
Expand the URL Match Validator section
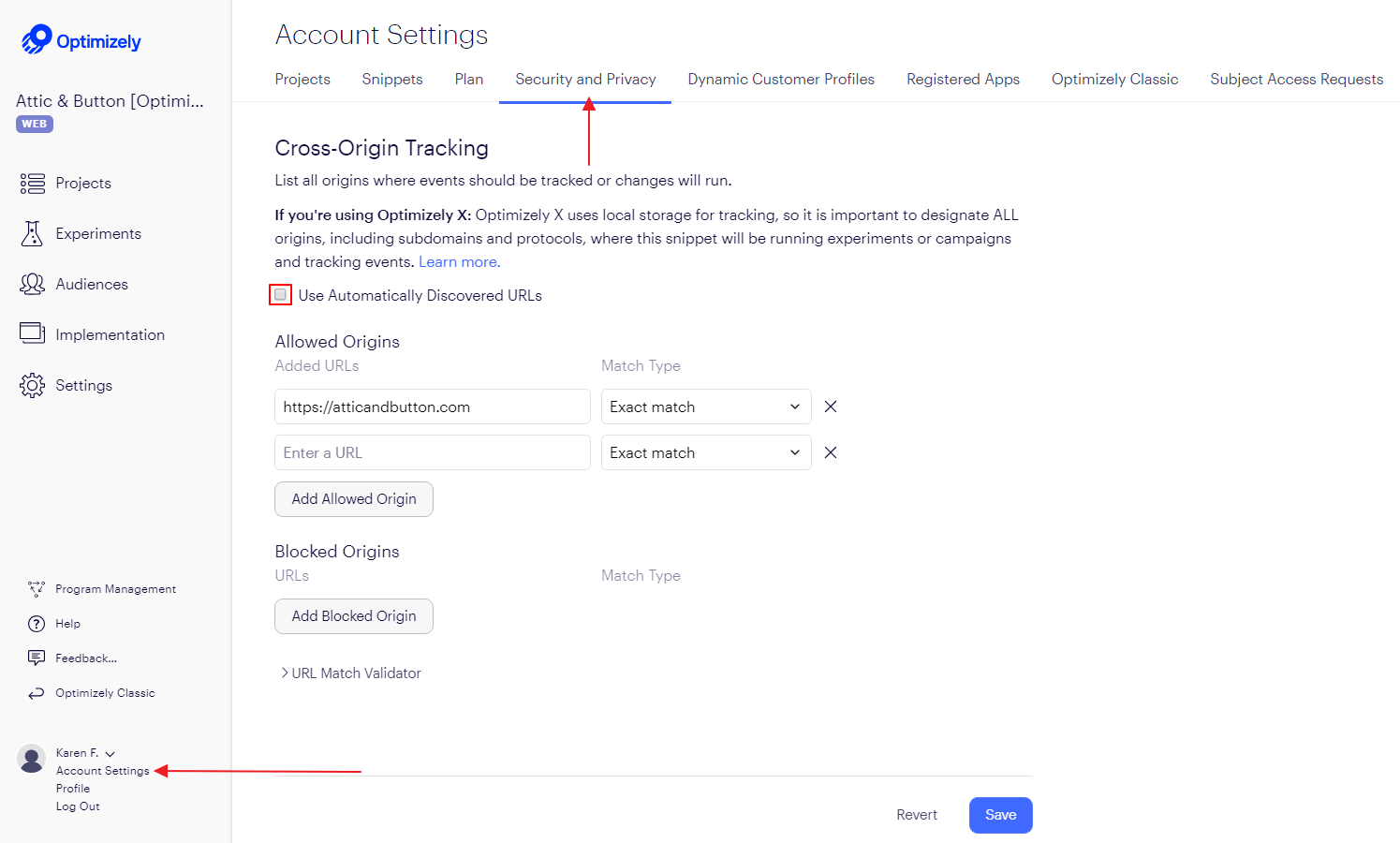point(351,673)
